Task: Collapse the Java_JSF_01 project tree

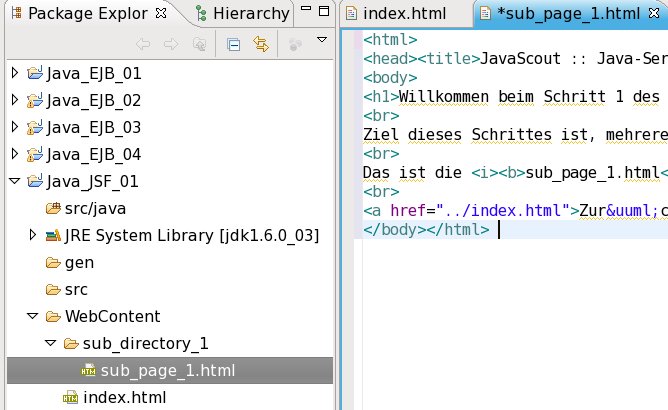Action: tap(14, 182)
